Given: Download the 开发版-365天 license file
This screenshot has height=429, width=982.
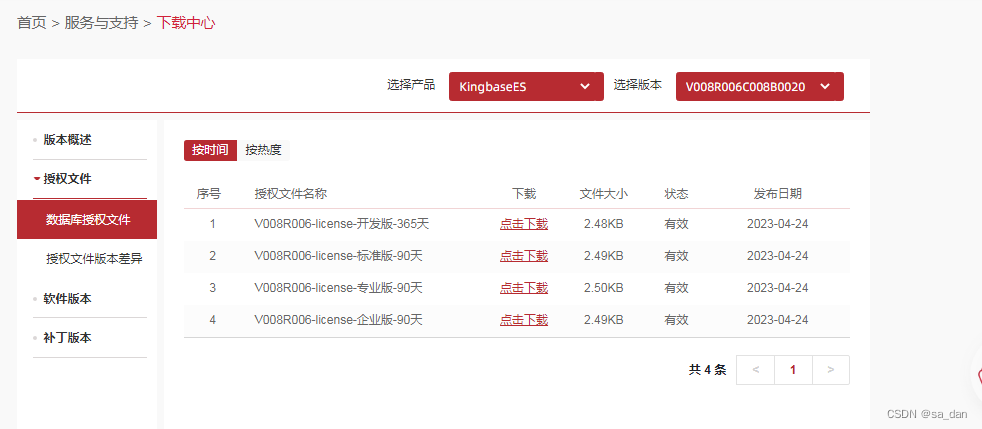Looking at the screenshot, I should point(524,224).
